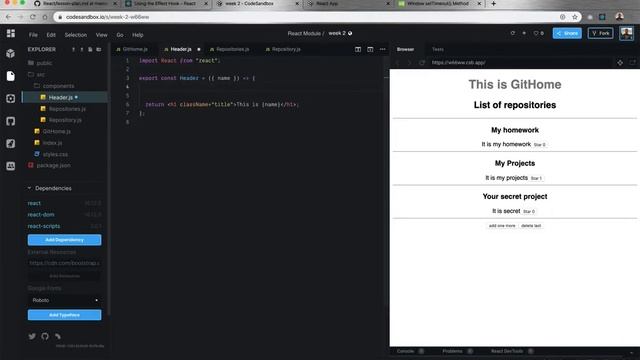Click Star button beside 'It is my projects'
The width and height of the screenshot is (640, 360).
coord(536,178)
